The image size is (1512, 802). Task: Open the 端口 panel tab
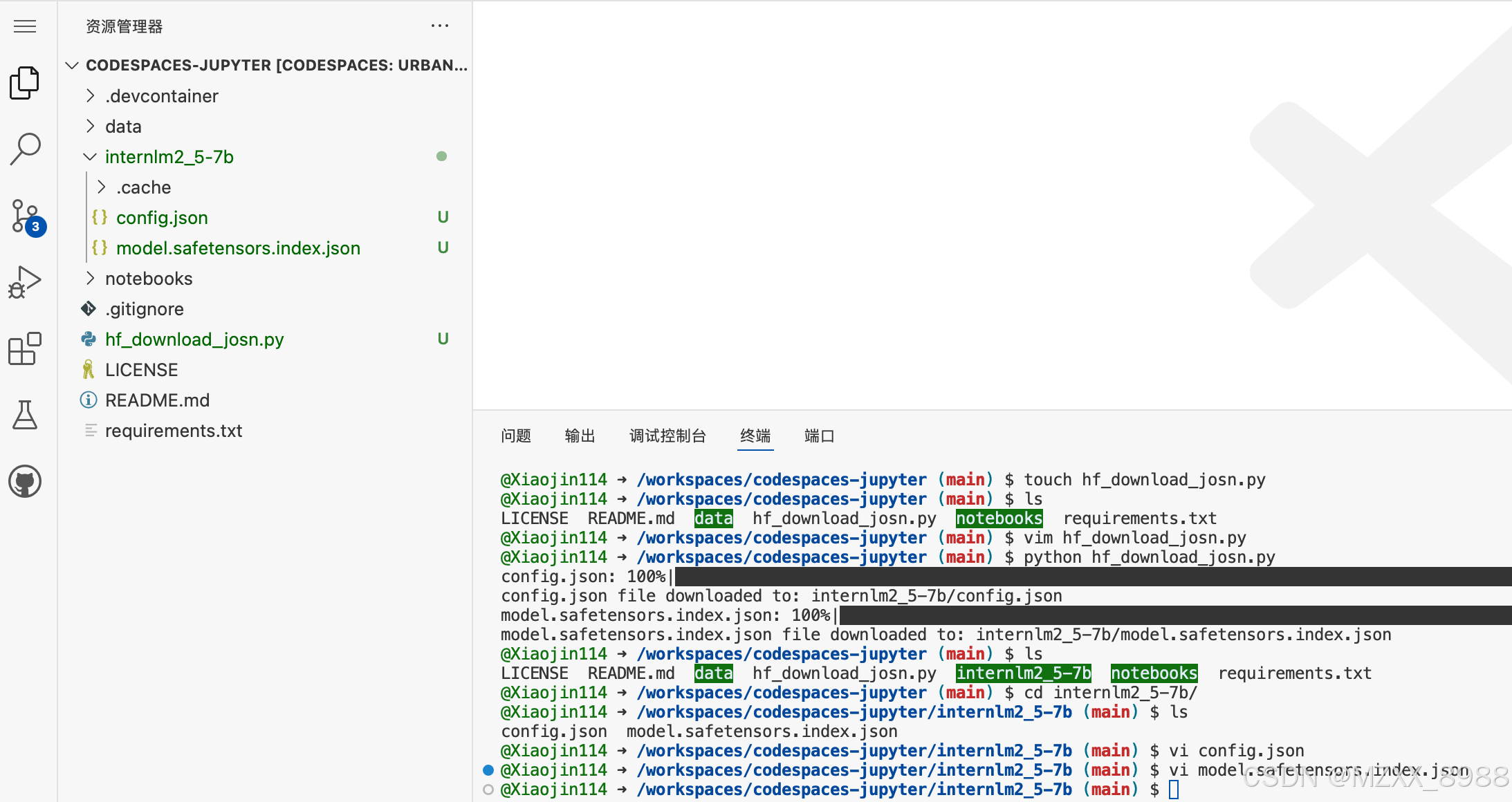[819, 436]
